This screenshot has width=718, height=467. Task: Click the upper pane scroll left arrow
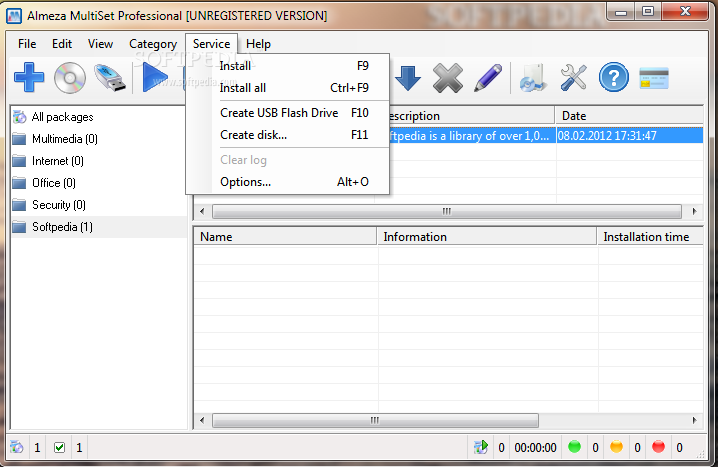pyautogui.click(x=202, y=212)
